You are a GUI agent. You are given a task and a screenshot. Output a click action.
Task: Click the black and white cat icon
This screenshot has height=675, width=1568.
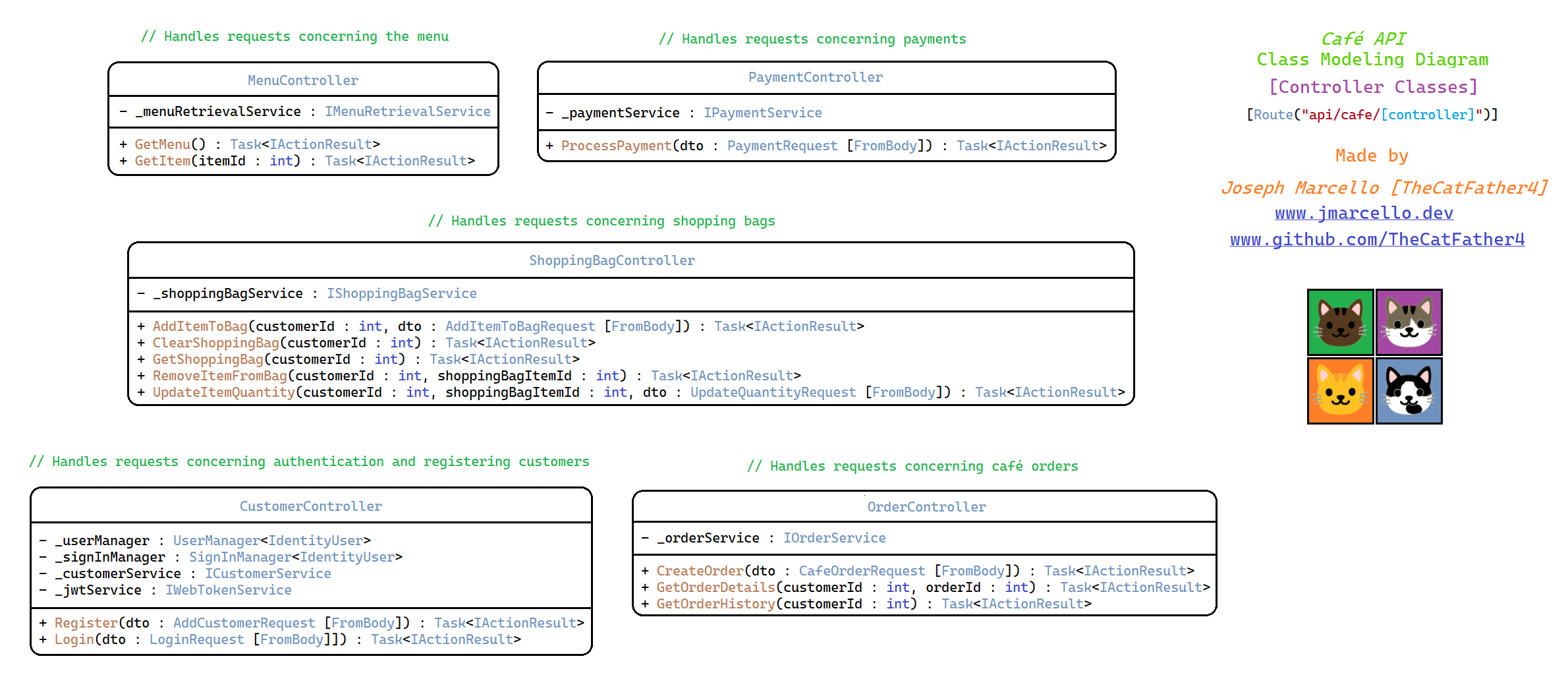click(1409, 391)
